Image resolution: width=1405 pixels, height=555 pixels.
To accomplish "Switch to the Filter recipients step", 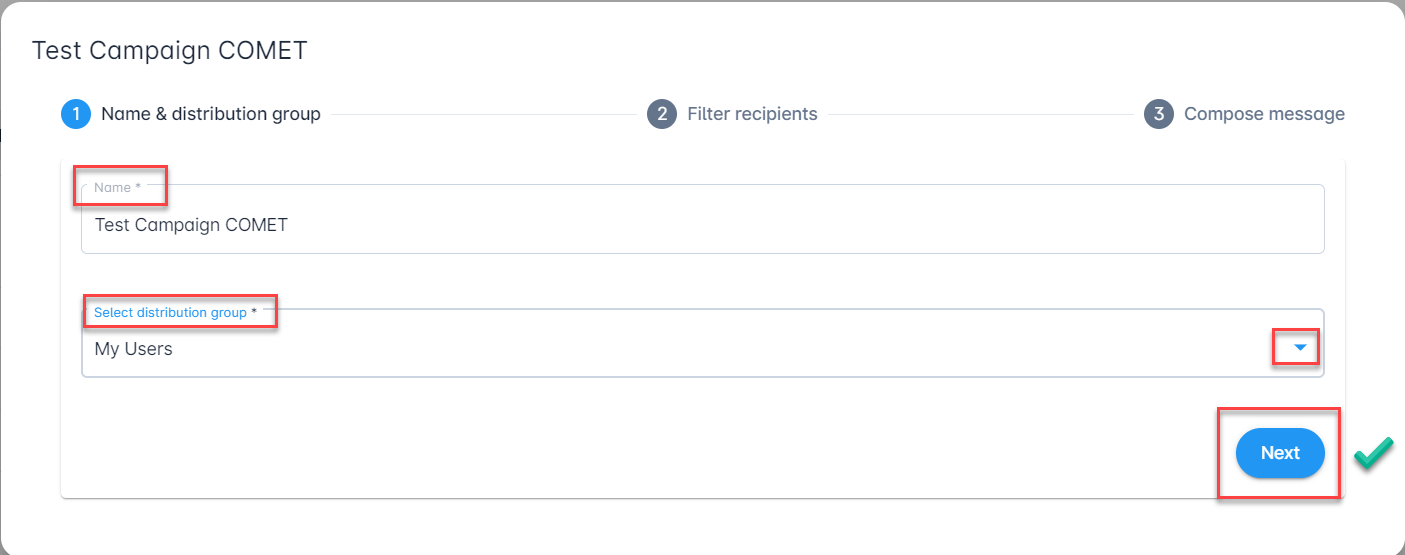I will click(752, 114).
